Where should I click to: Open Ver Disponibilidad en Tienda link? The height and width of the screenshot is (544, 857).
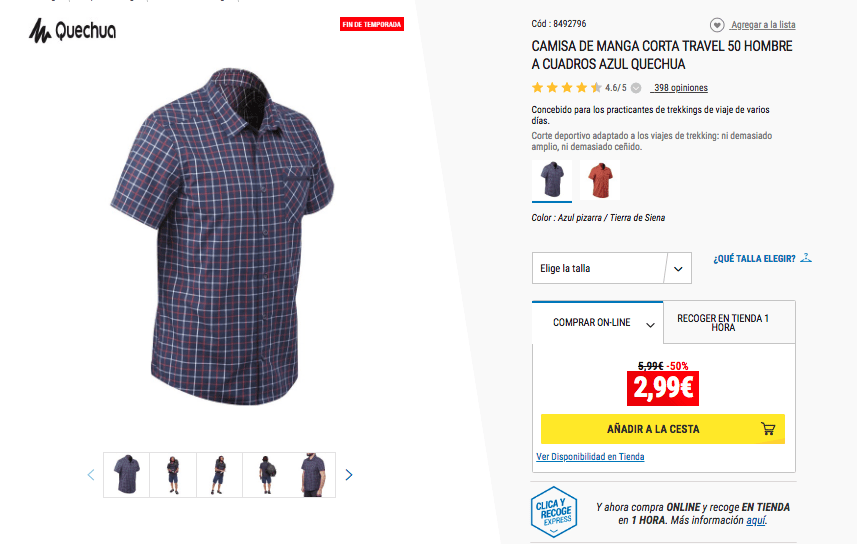pos(590,457)
